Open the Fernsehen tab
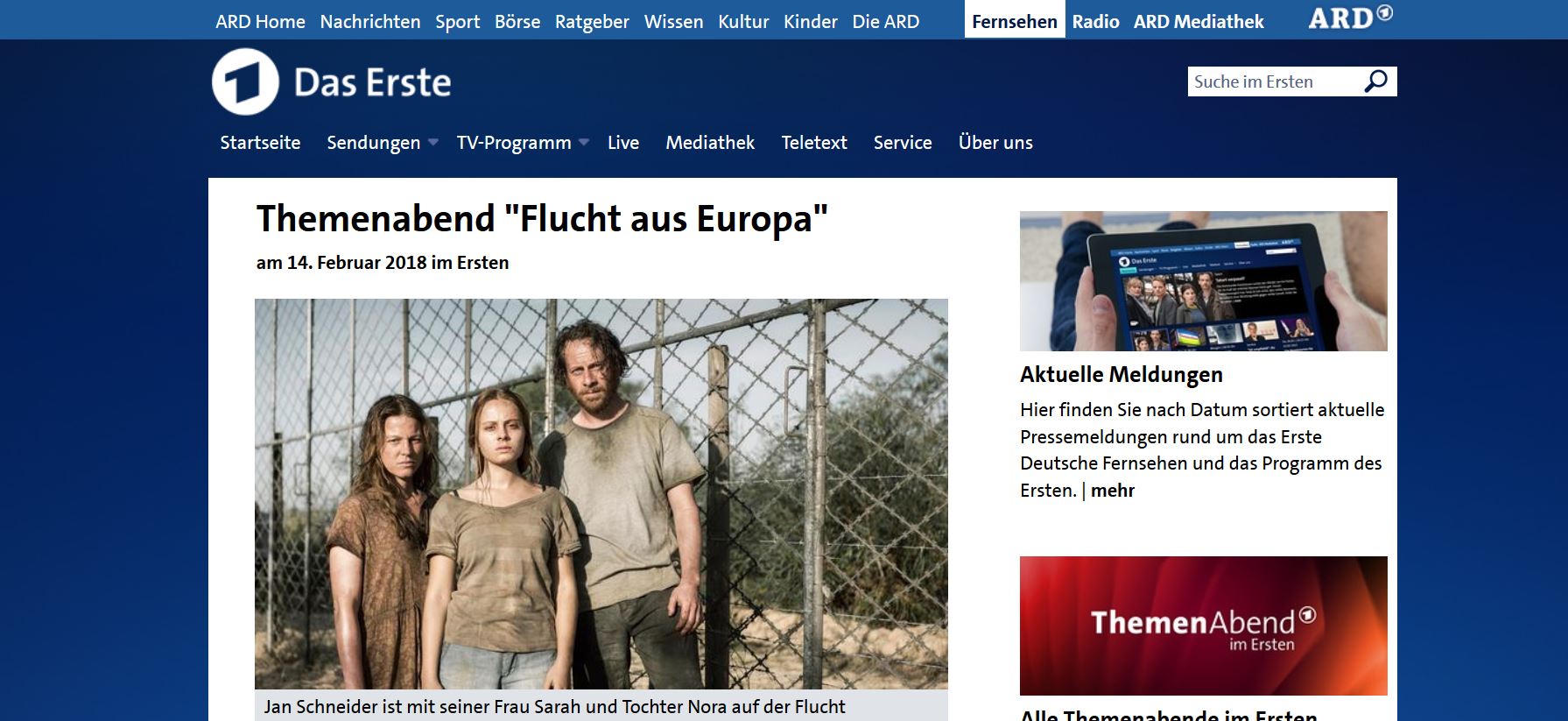Image resolution: width=1568 pixels, height=721 pixels. [1015, 20]
